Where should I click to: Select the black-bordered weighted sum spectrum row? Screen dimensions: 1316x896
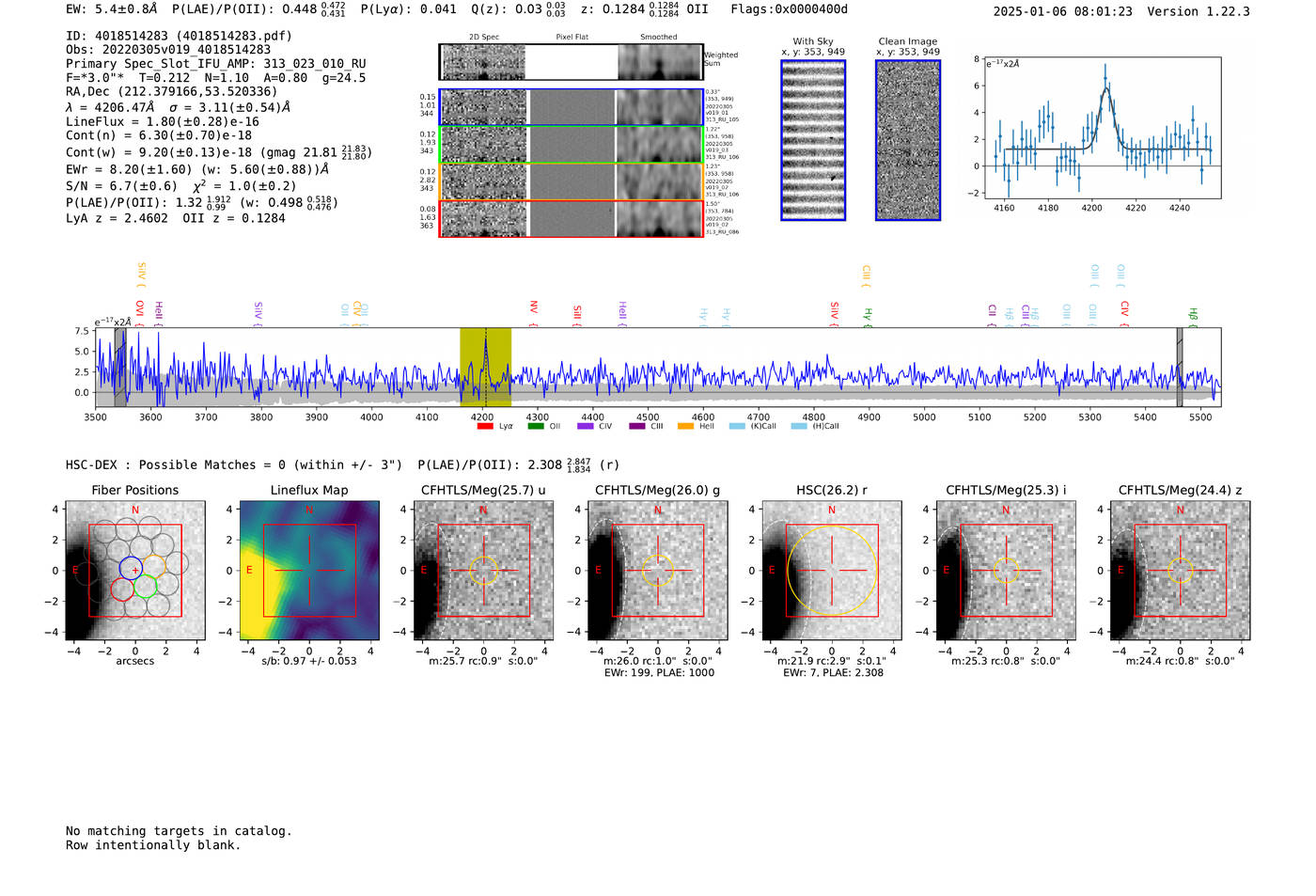[572, 62]
